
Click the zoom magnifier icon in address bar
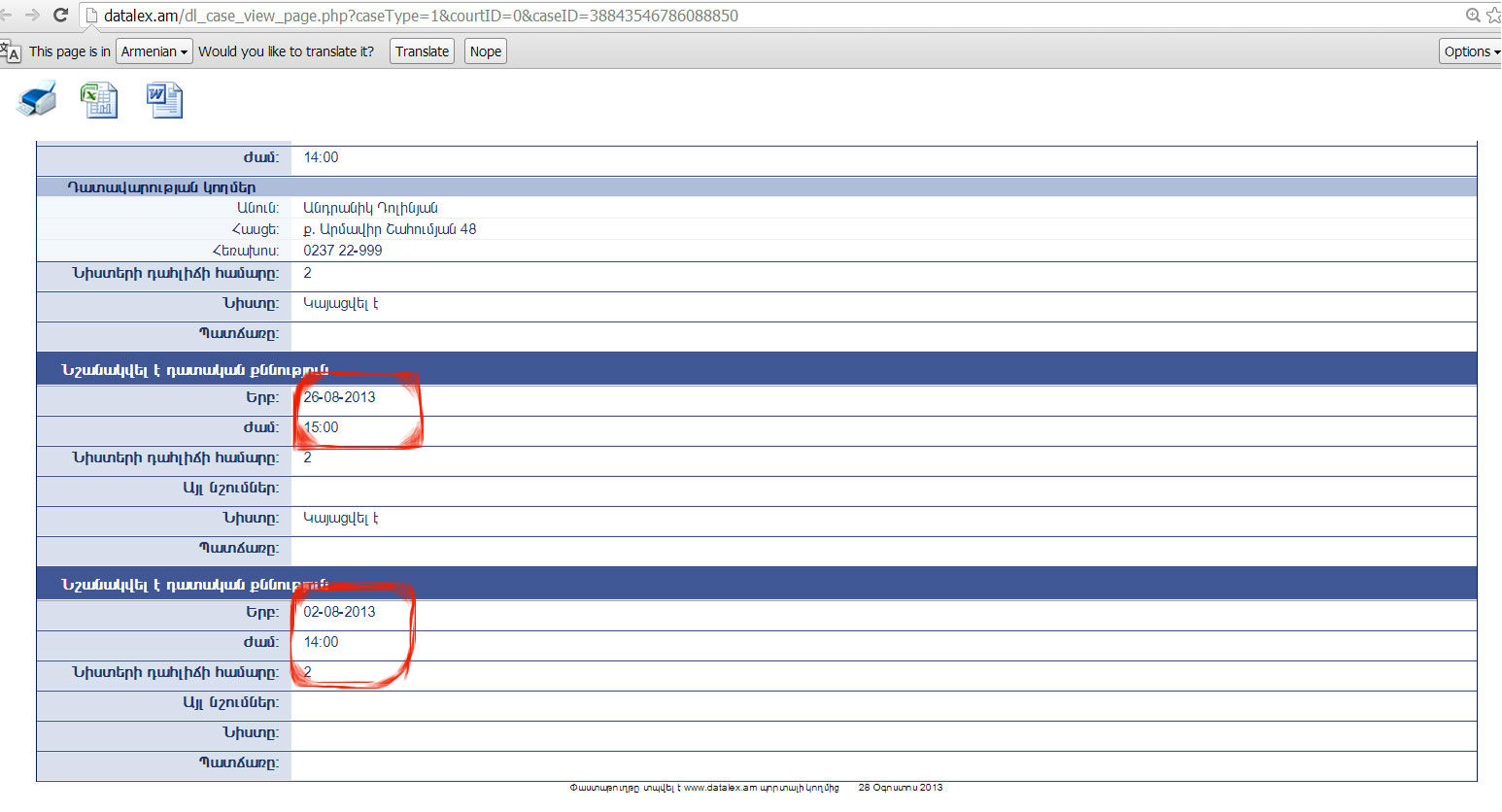[x=1473, y=16]
